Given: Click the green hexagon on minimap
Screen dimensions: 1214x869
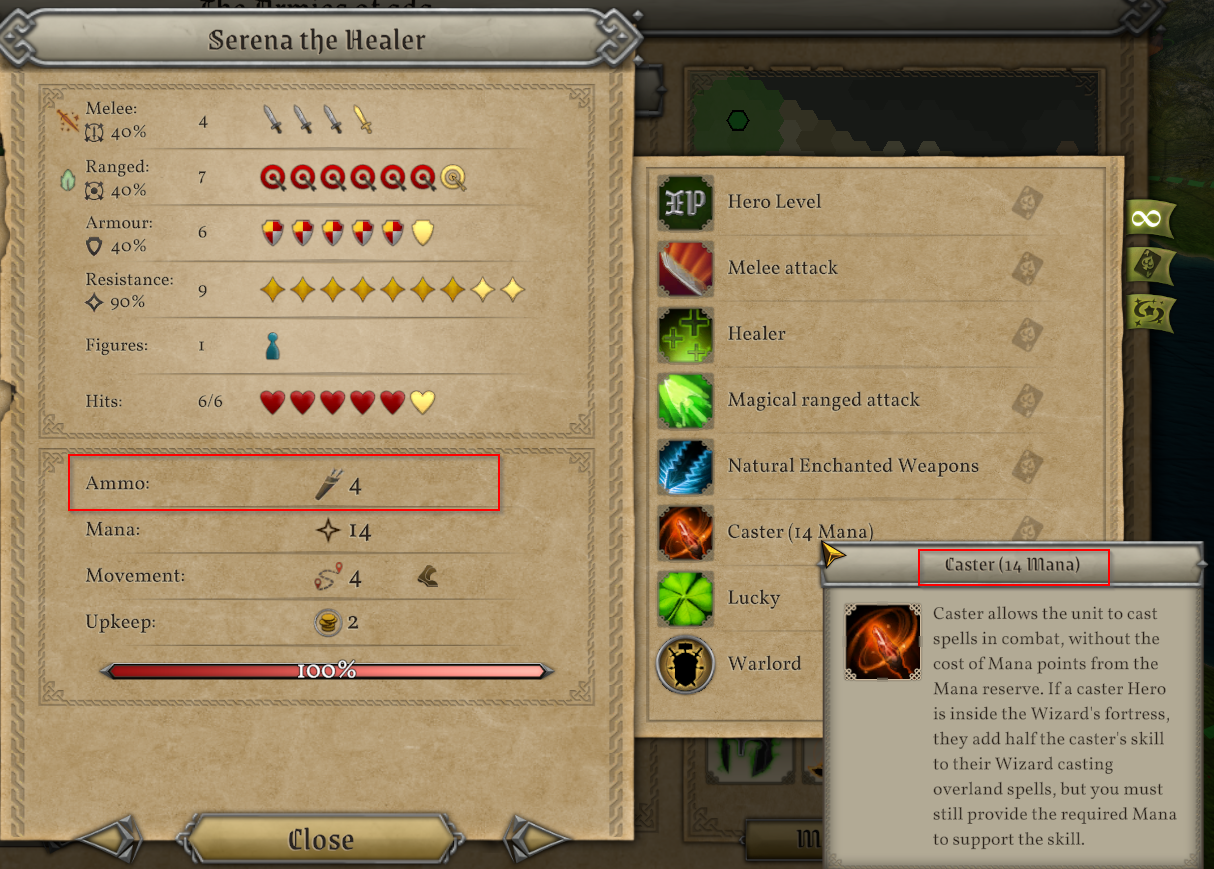Looking at the screenshot, I should point(738,121).
